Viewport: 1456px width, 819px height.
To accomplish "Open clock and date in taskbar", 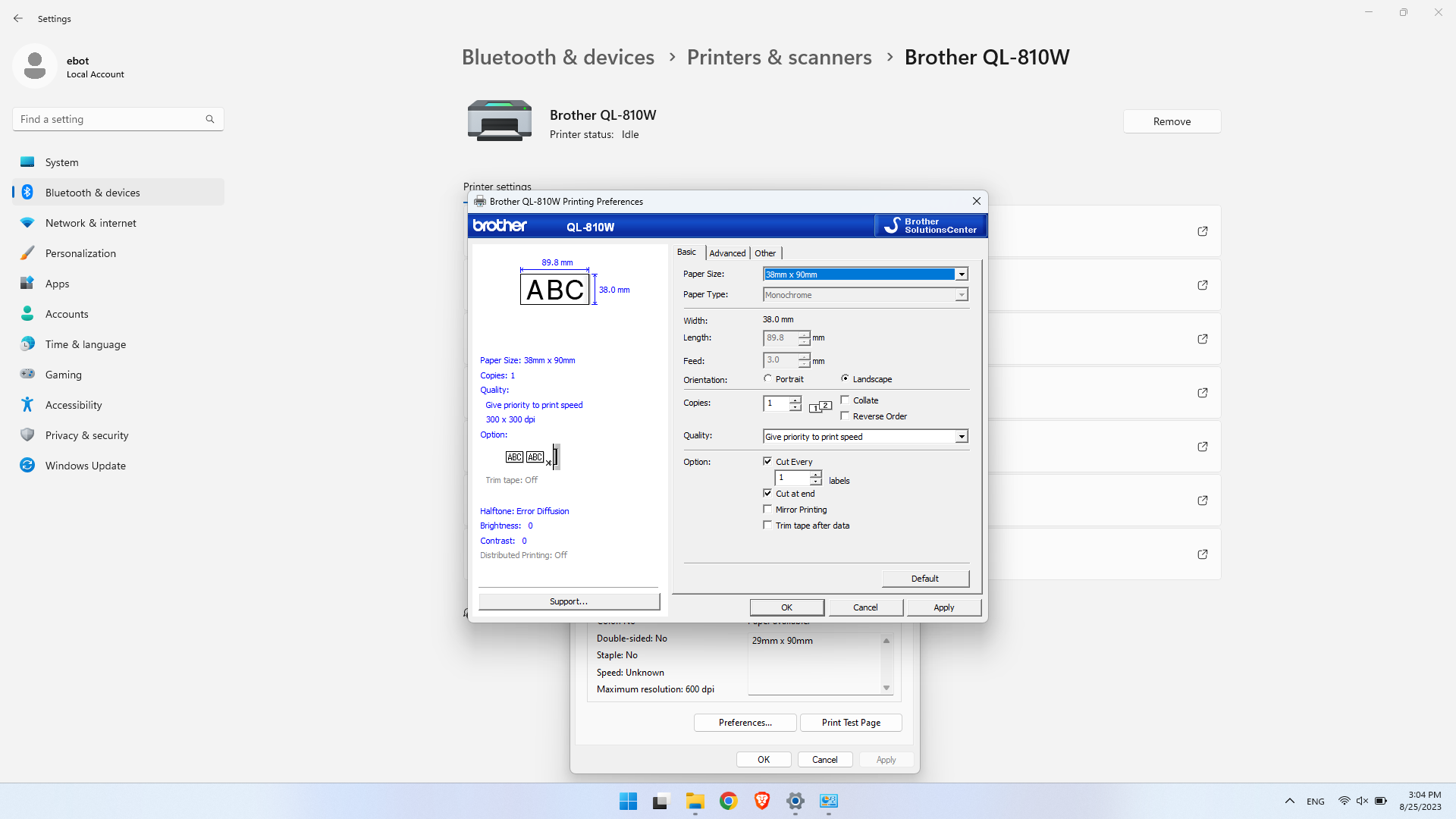I will coord(1420,801).
